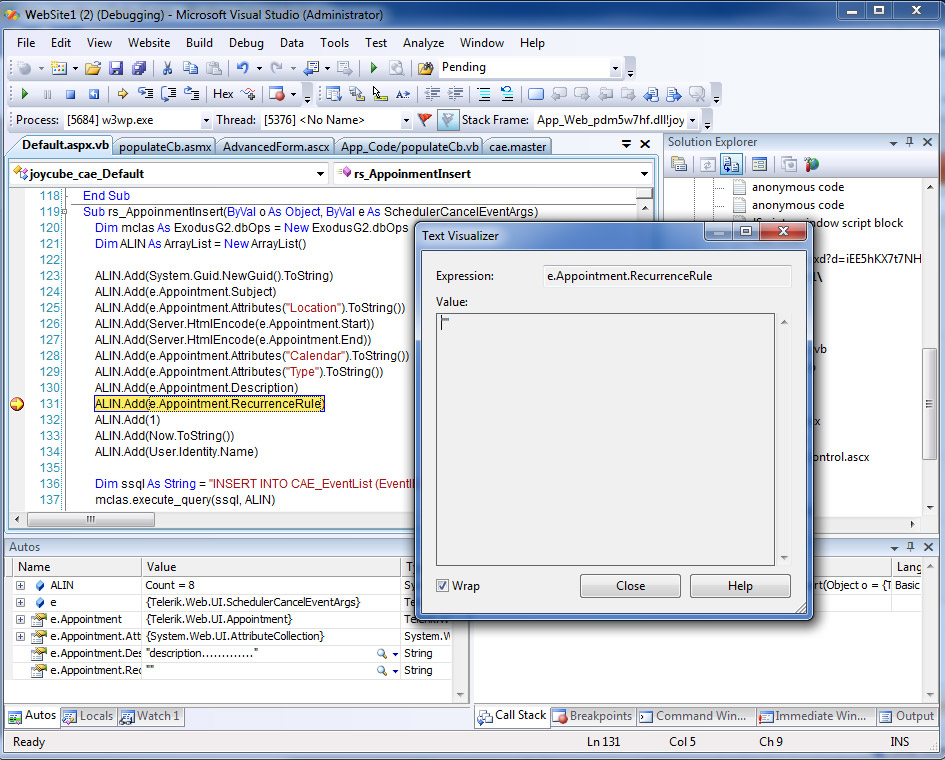Open the Output tab
Screen dimensions: 945x760
coord(907,715)
